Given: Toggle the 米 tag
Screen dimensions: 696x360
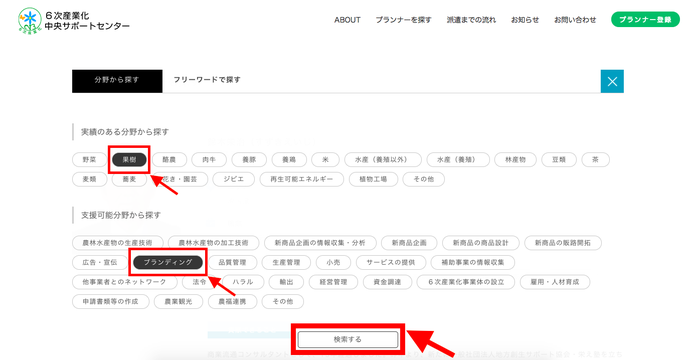Looking at the screenshot, I should click(325, 159).
